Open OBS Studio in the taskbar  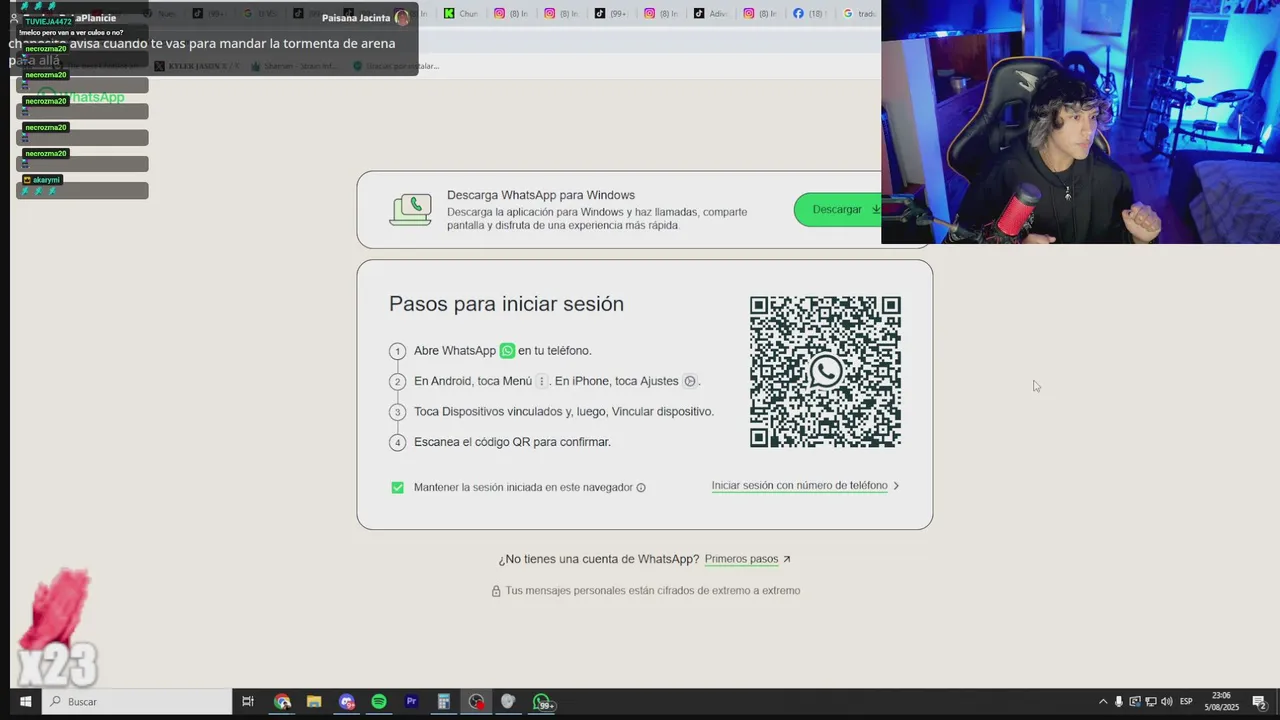pos(476,702)
